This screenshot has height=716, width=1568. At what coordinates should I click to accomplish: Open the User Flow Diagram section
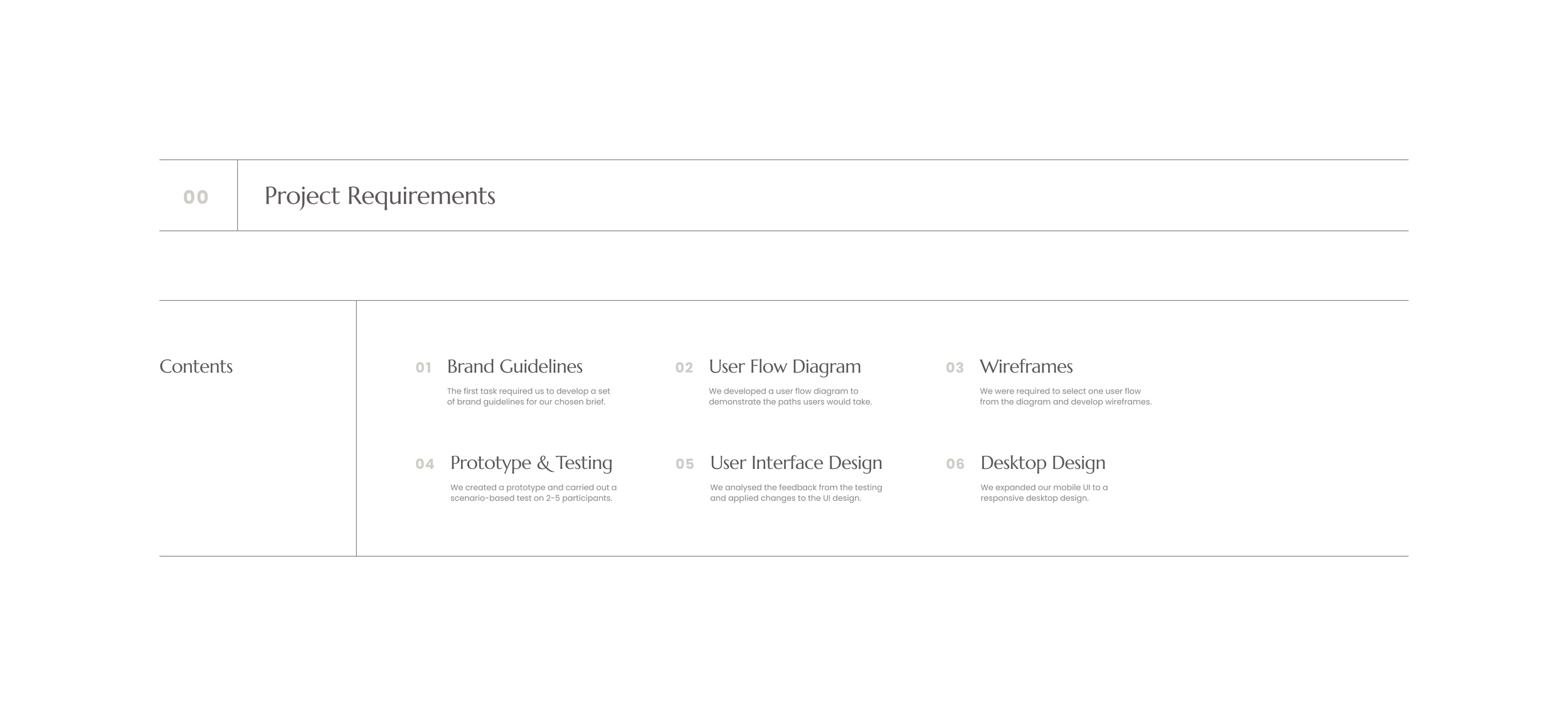coord(785,366)
